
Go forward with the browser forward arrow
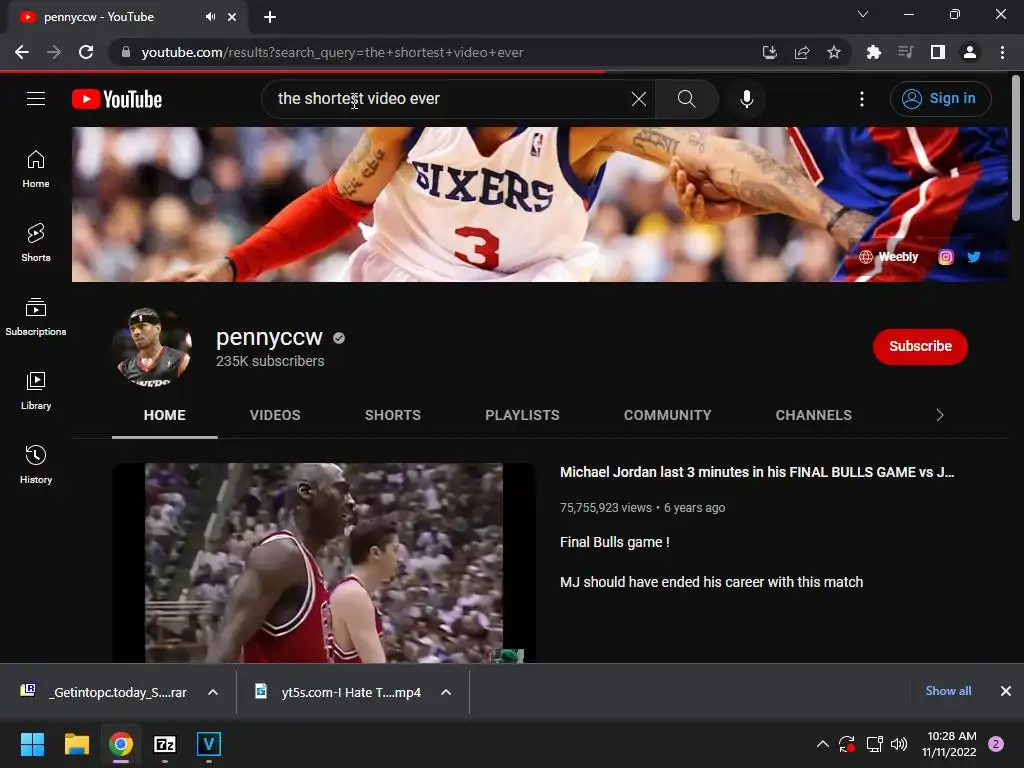coord(54,52)
